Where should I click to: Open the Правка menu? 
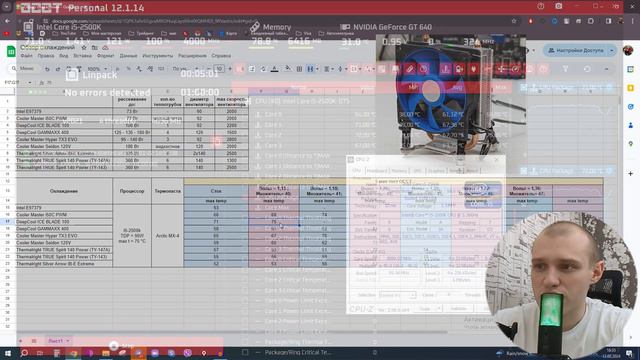(x=46, y=56)
